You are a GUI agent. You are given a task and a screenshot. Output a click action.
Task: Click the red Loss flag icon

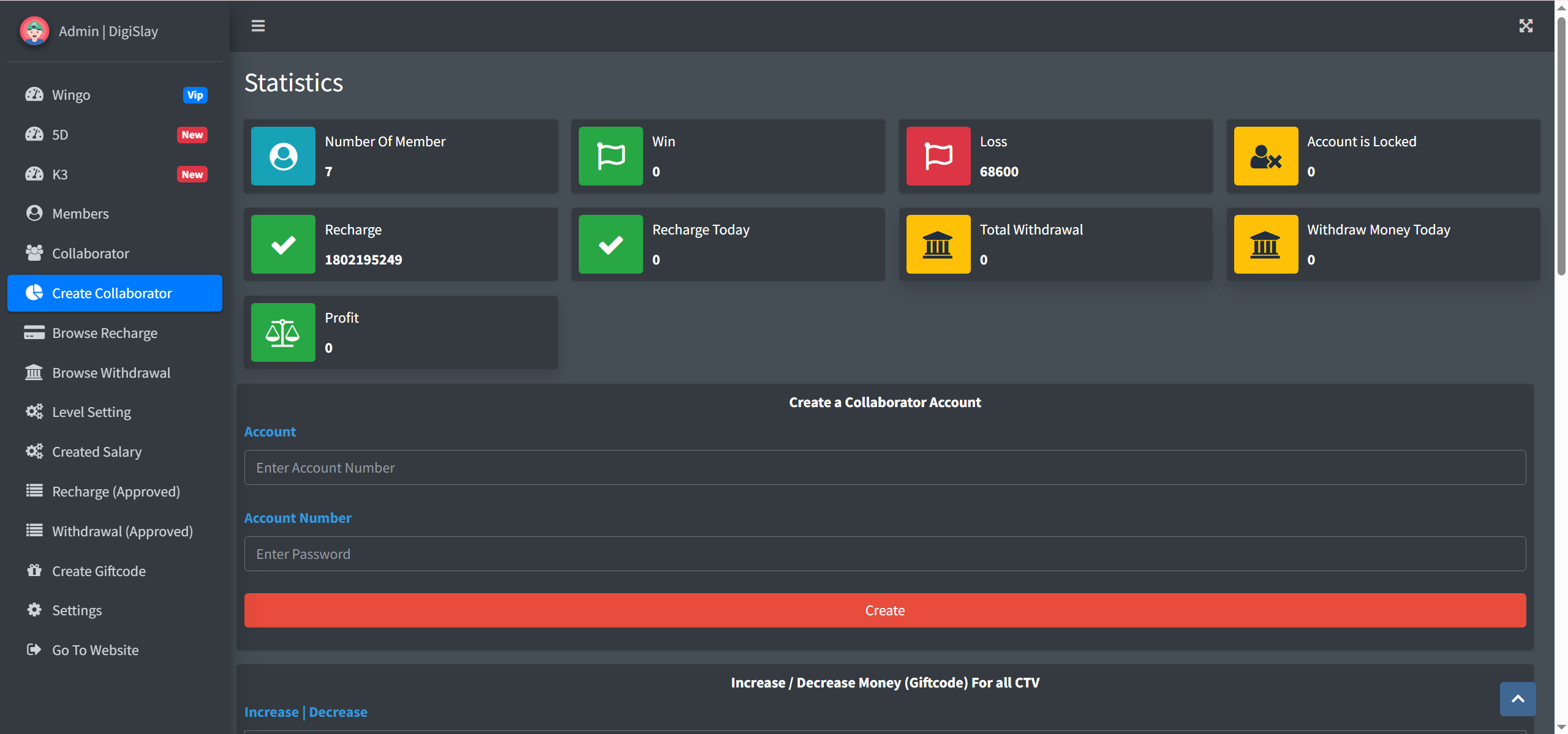click(x=938, y=156)
